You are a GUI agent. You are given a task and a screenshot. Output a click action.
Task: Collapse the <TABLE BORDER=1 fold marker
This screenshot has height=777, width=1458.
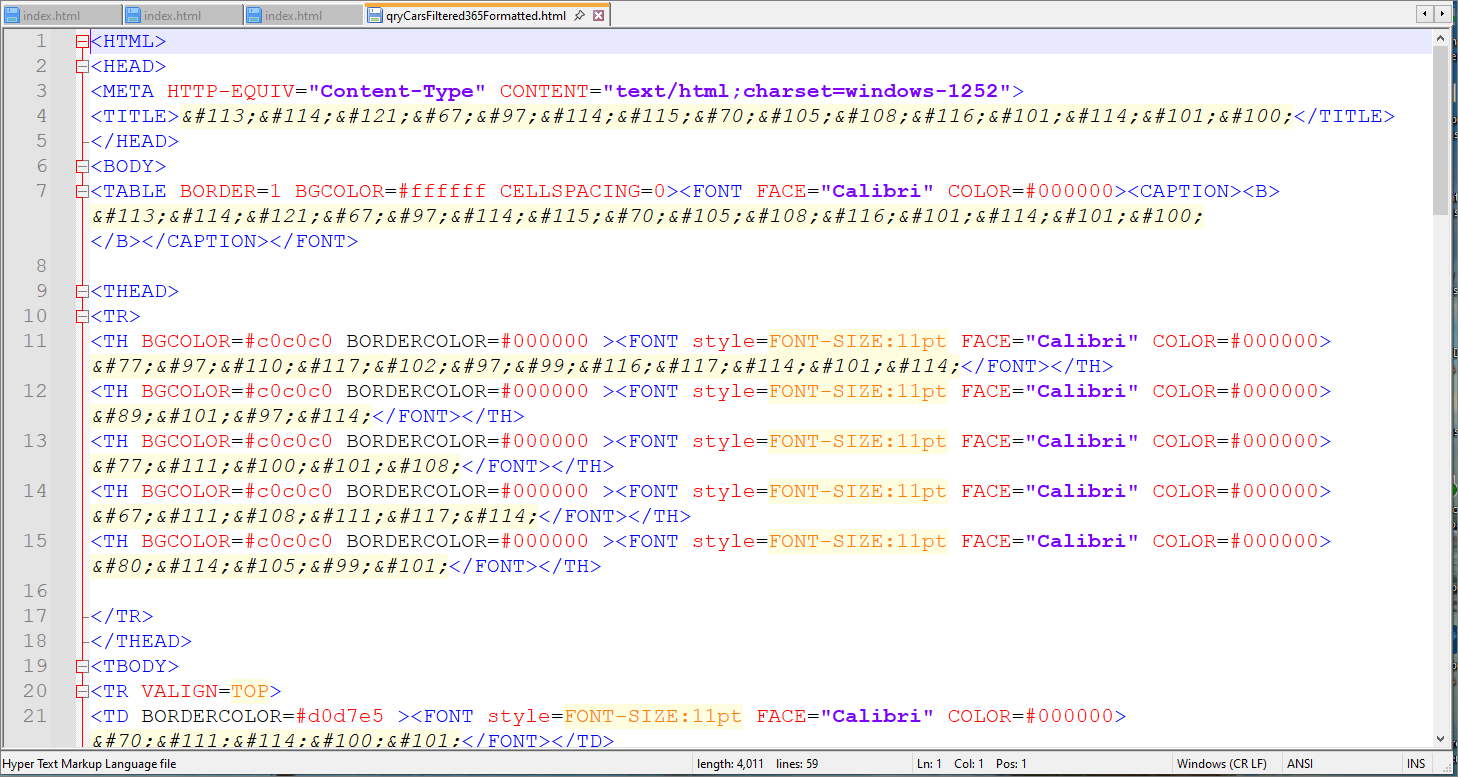click(x=82, y=192)
